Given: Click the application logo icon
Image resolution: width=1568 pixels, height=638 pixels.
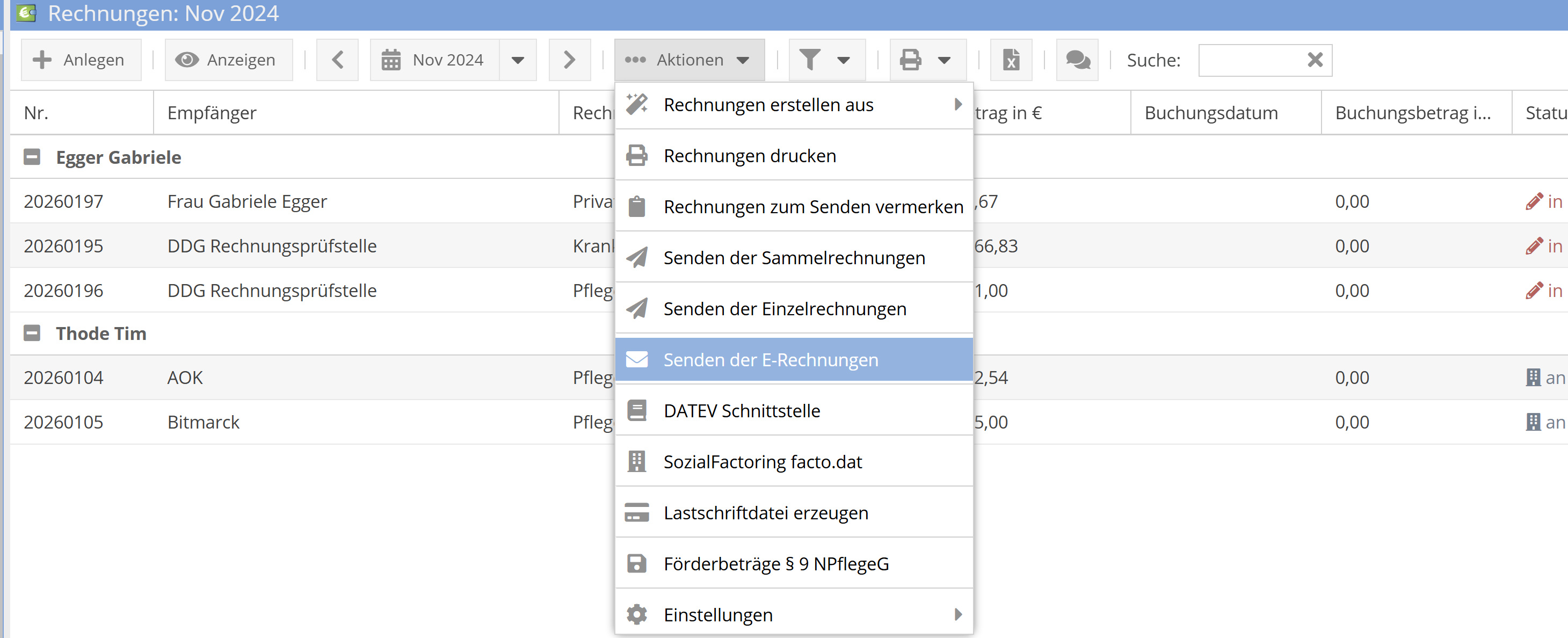Looking at the screenshot, I should point(25,13).
